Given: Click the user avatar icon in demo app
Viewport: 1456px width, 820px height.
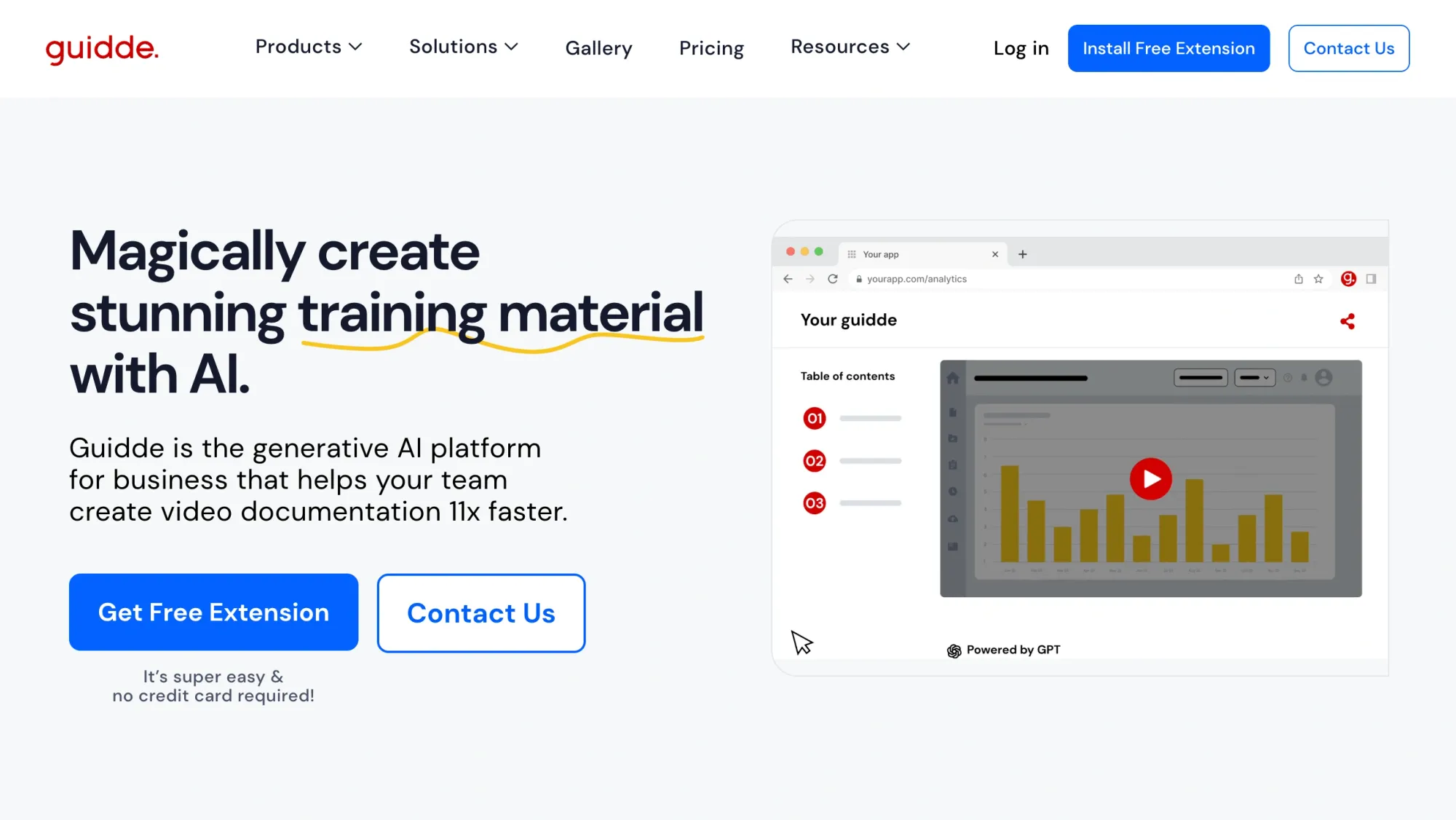Looking at the screenshot, I should [1324, 377].
